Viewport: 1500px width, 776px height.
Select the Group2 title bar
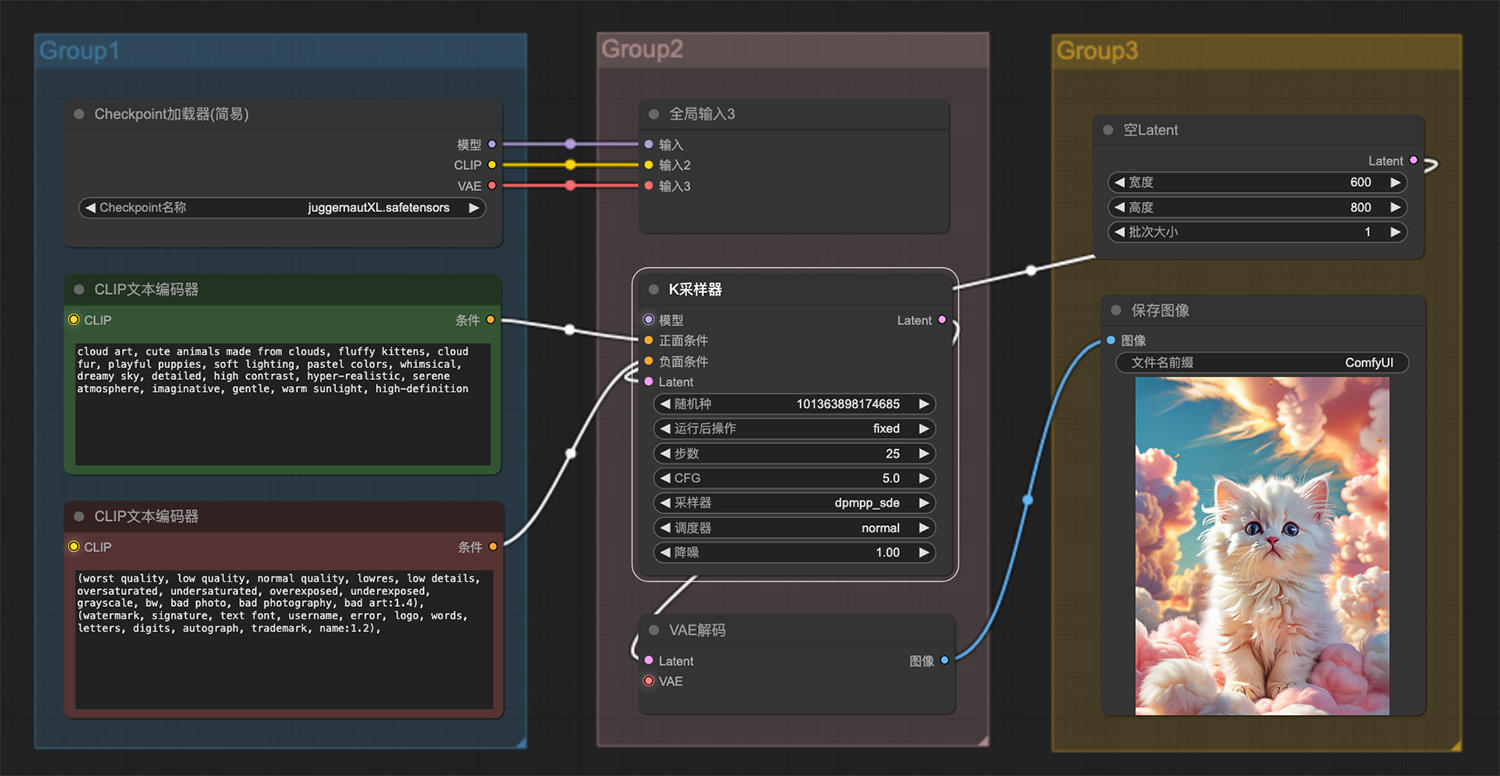[x=793, y=49]
